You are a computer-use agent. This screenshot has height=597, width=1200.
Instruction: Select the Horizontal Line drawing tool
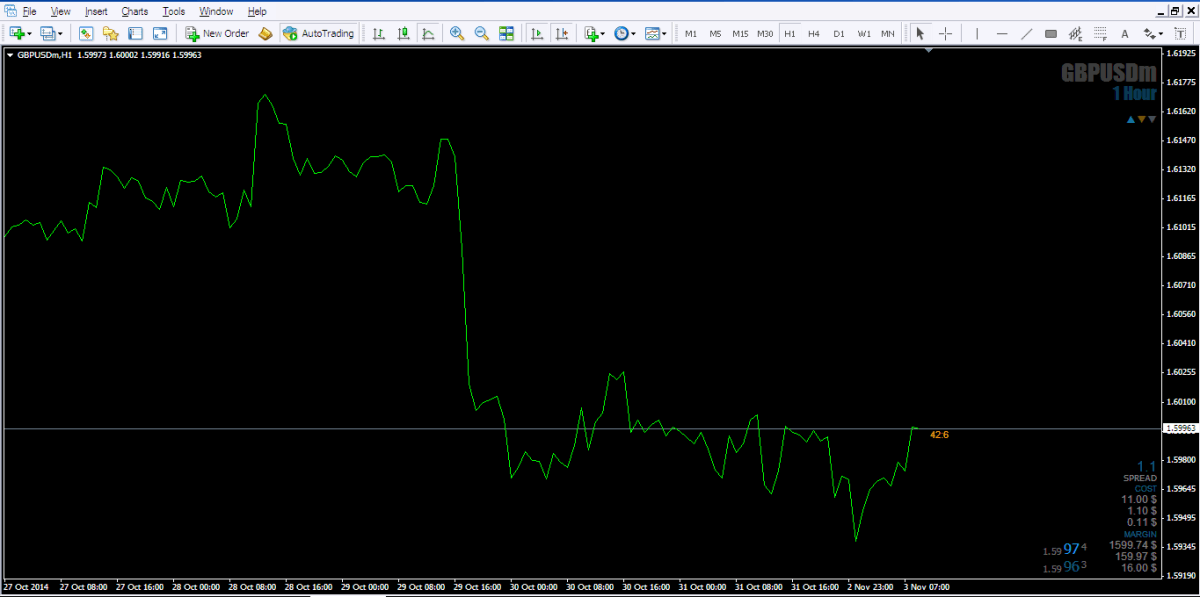pos(1002,33)
